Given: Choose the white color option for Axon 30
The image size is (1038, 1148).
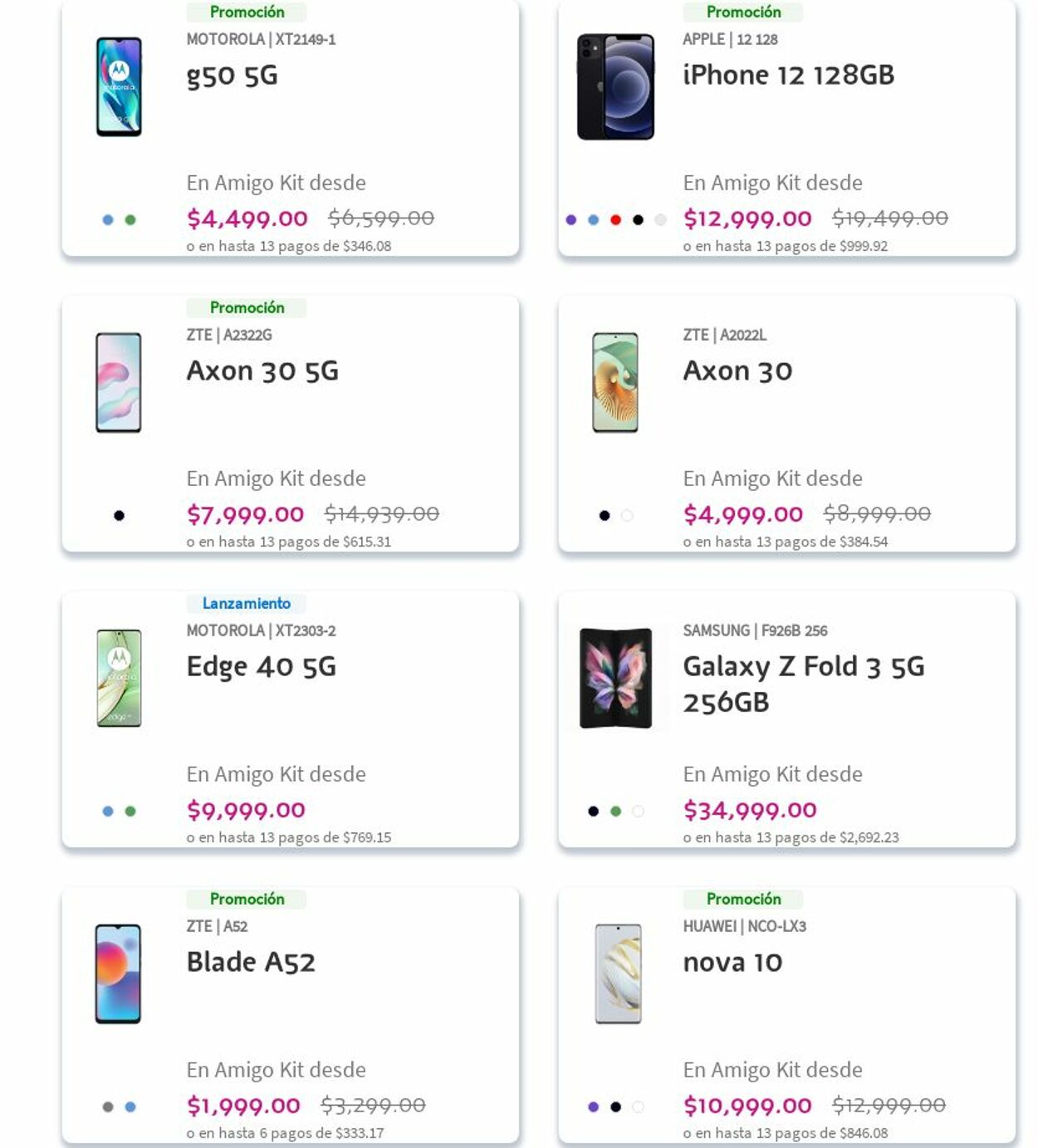Looking at the screenshot, I should (x=625, y=515).
